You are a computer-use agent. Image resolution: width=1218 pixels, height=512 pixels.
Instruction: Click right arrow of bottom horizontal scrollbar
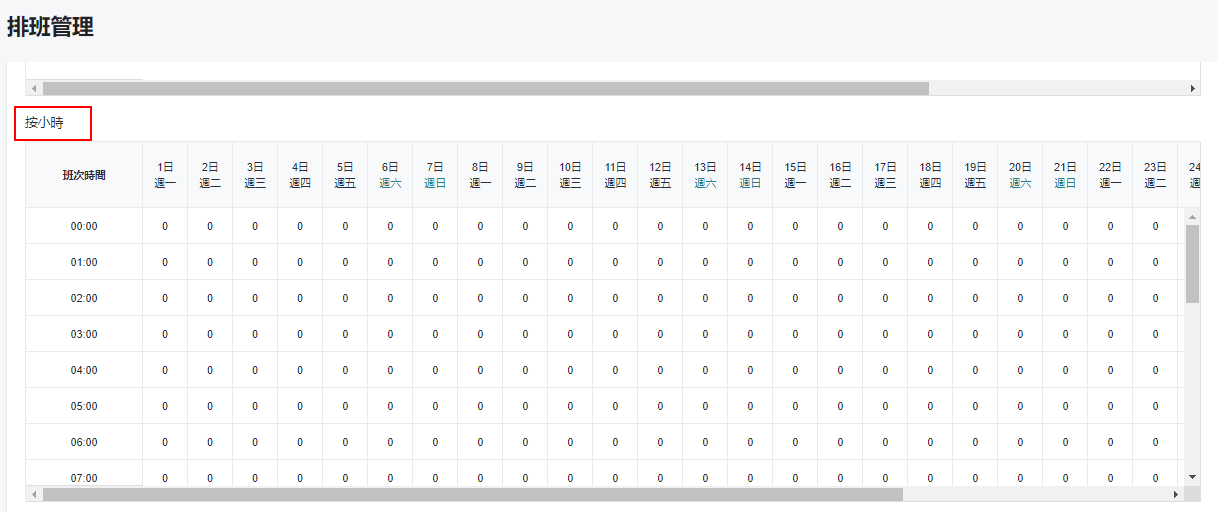[1176, 495]
